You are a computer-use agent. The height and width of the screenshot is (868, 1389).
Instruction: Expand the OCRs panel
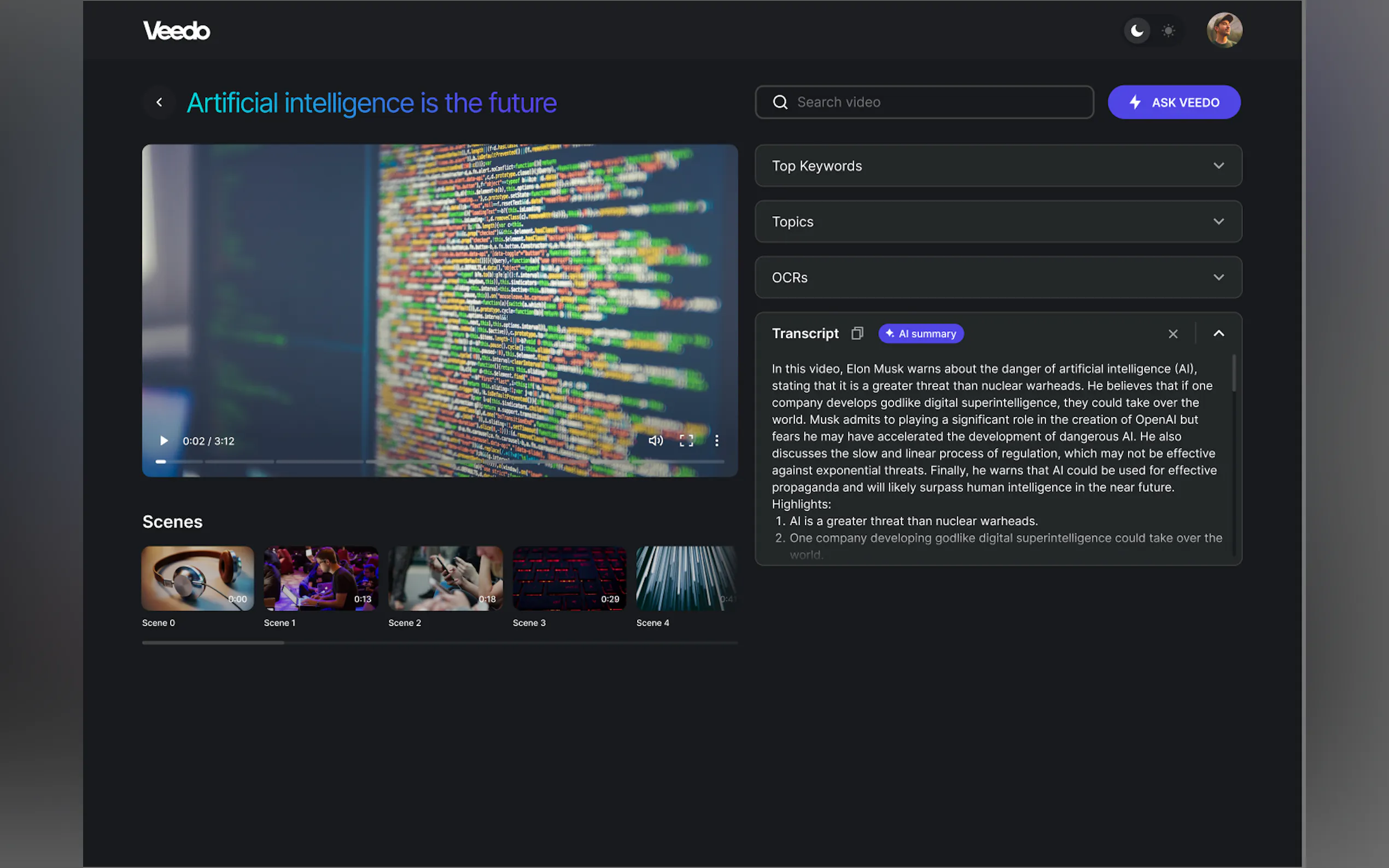click(x=998, y=277)
